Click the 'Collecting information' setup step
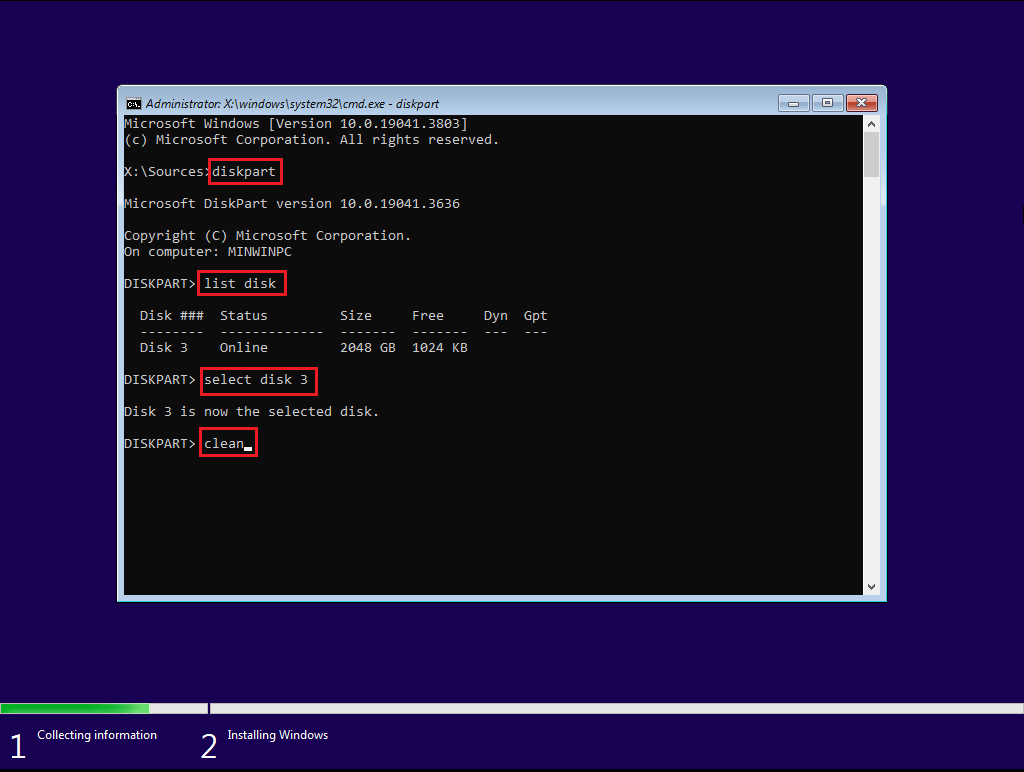Viewport: 1024px width, 772px height. point(96,734)
